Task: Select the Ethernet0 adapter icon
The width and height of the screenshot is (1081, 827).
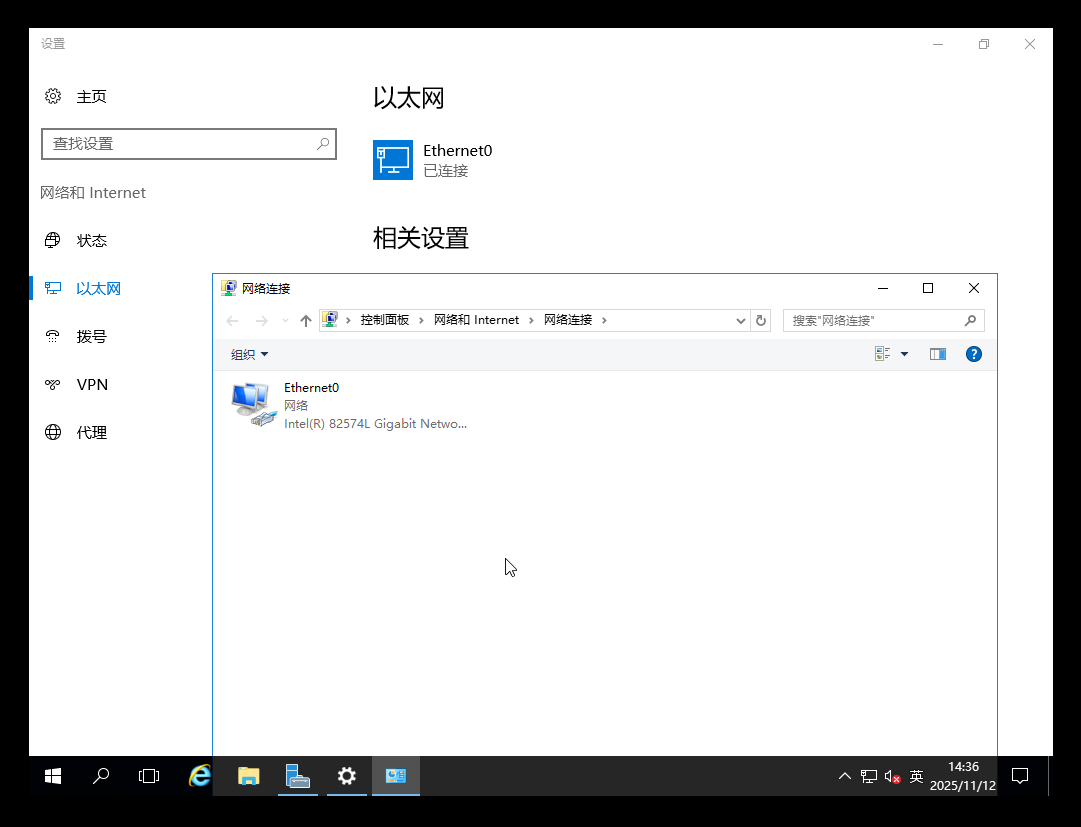Action: point(253,405)
